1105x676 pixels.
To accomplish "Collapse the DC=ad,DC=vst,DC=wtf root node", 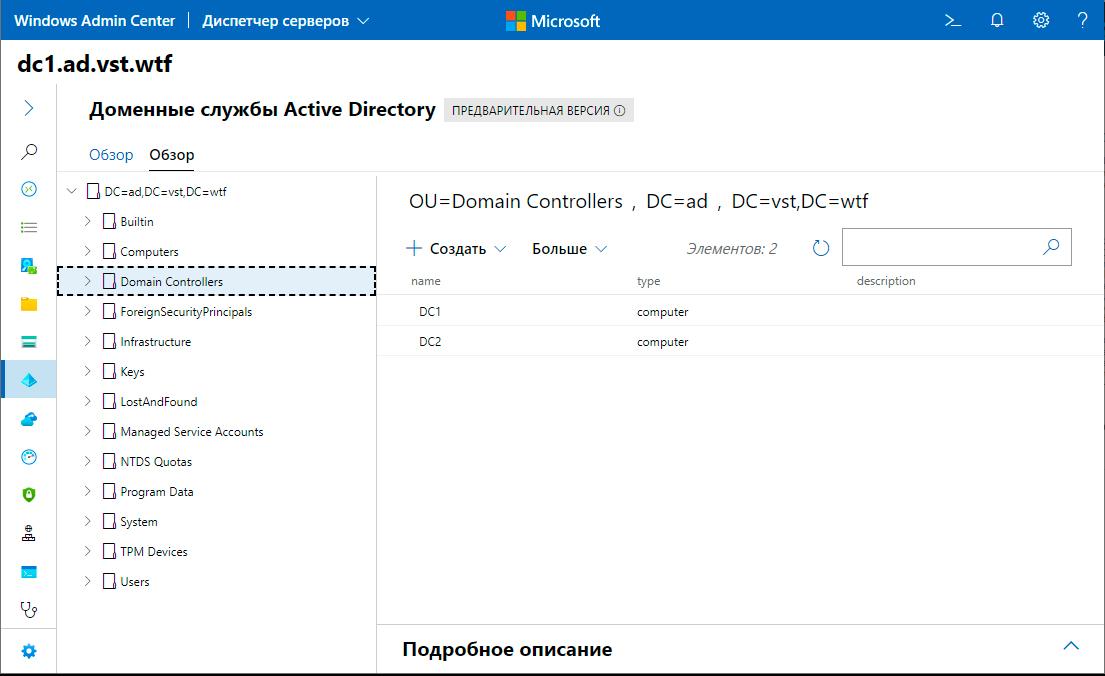I will click(x=72, y=191).
